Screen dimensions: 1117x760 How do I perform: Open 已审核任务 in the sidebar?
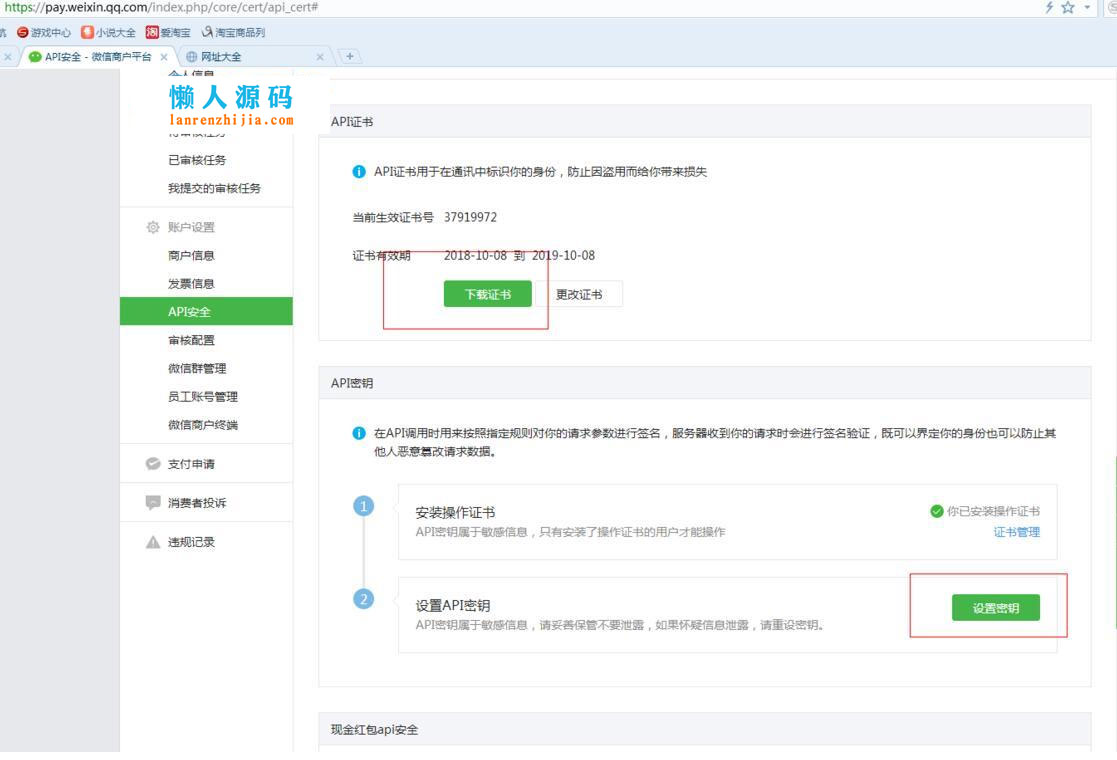click(197, 160)
